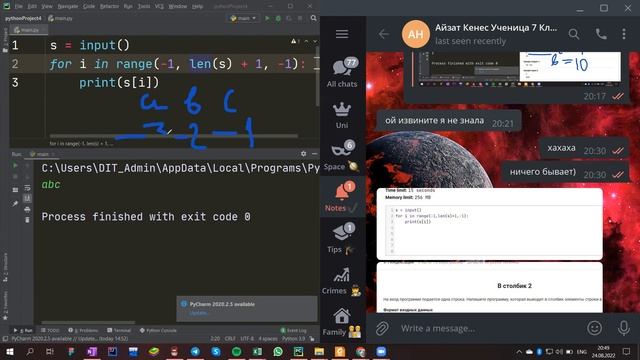This screenshot has width=640, height=360.
Task: Record a voice message with the microphone icon
Action: tap(623, 328)
